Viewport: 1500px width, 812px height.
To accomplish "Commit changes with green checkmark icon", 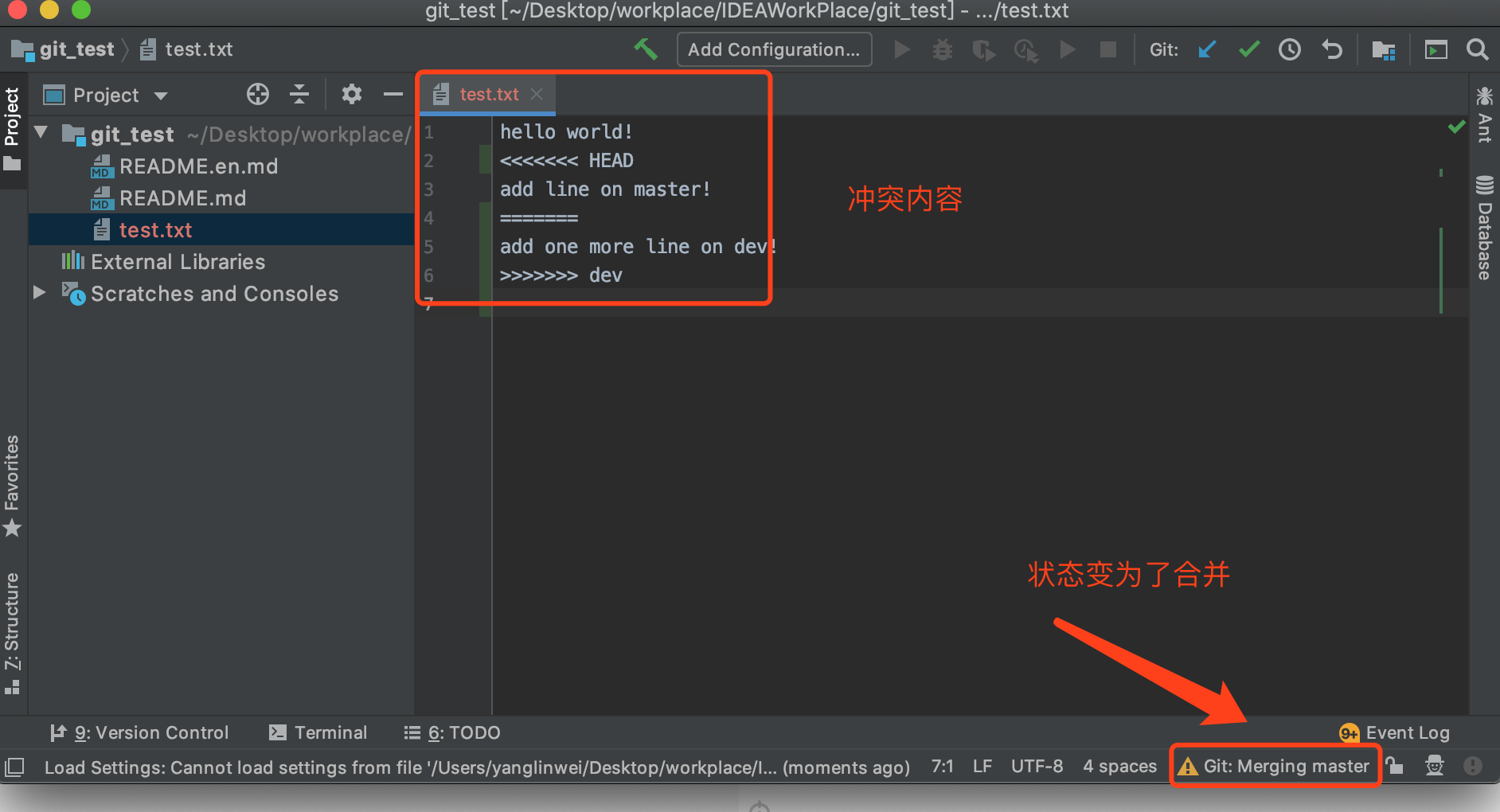I will (1249, 49).
